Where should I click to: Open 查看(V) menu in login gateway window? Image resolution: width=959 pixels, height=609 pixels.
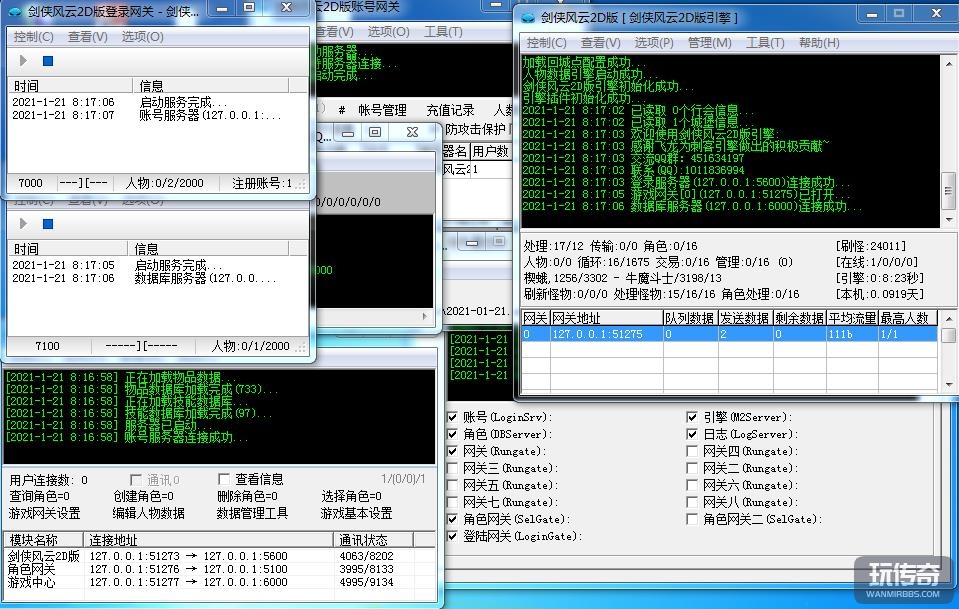(x=87, y=37)
